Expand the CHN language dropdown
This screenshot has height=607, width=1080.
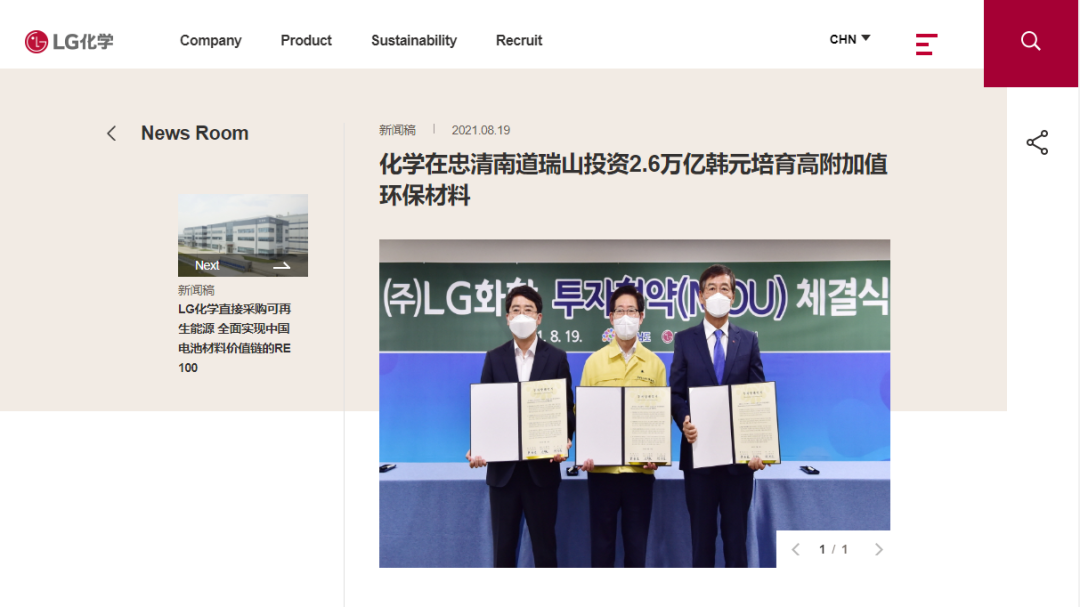[x=850, y=39]
